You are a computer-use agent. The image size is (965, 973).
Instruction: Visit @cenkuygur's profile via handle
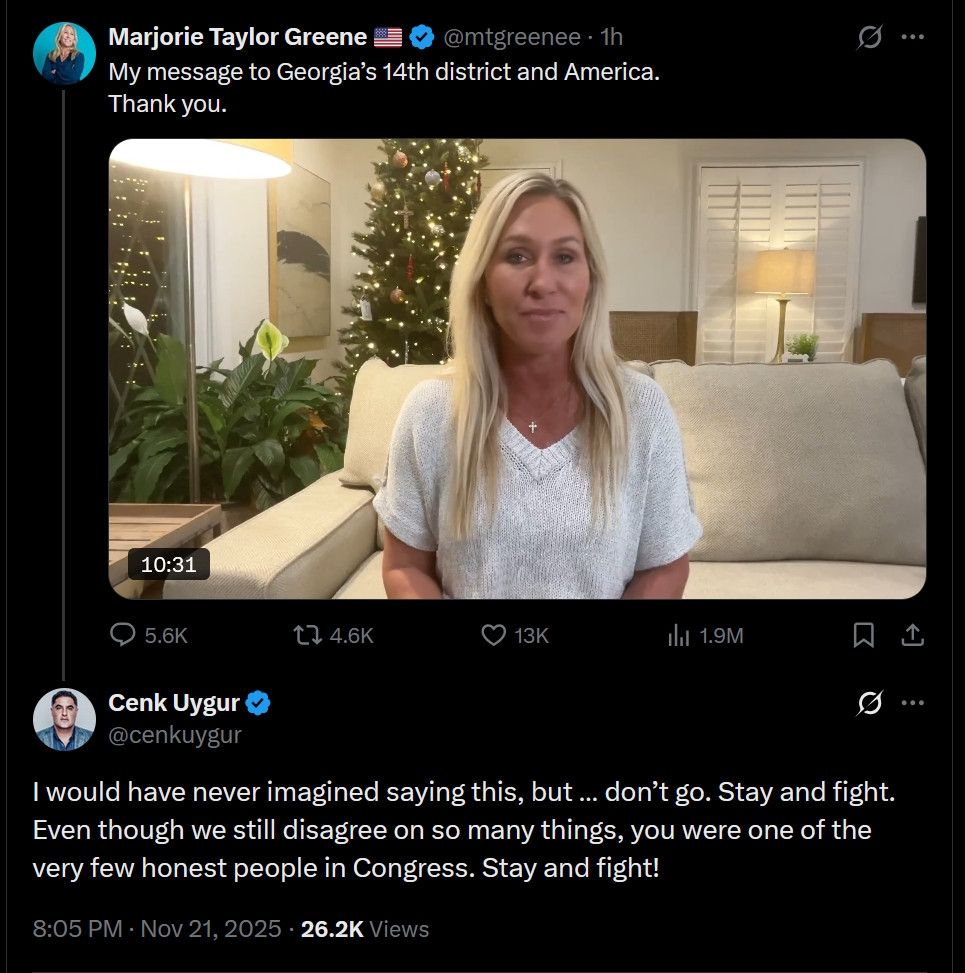174,736
